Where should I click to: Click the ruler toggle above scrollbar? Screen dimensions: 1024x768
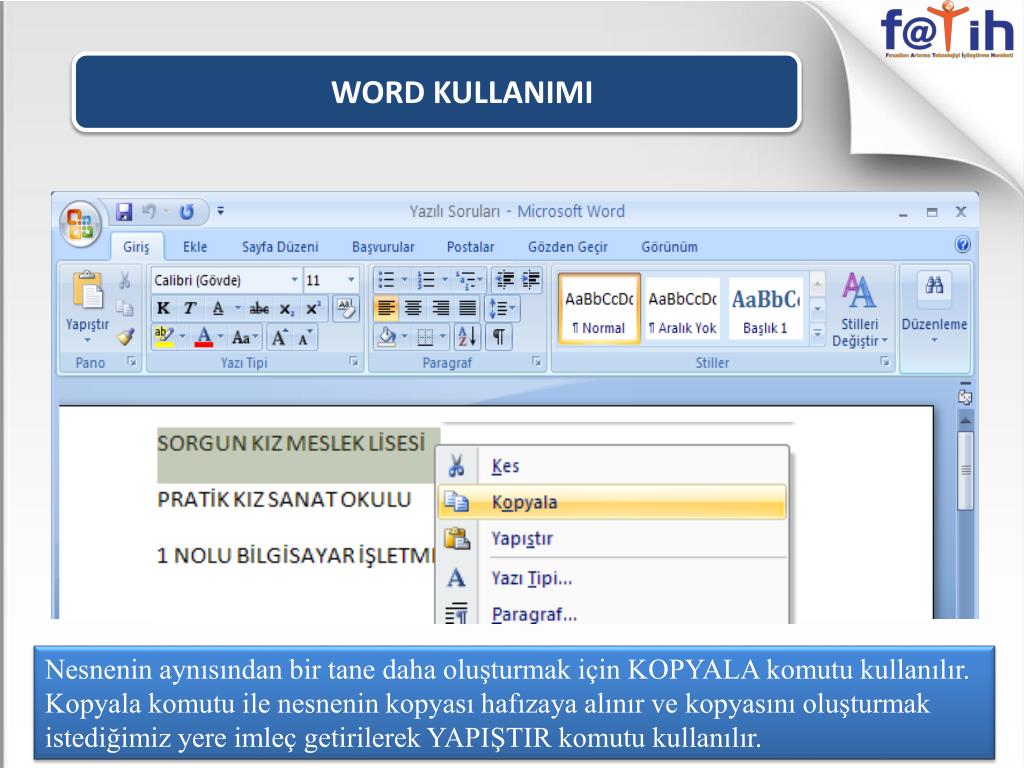pyautogui.click(x=965, y=396)
